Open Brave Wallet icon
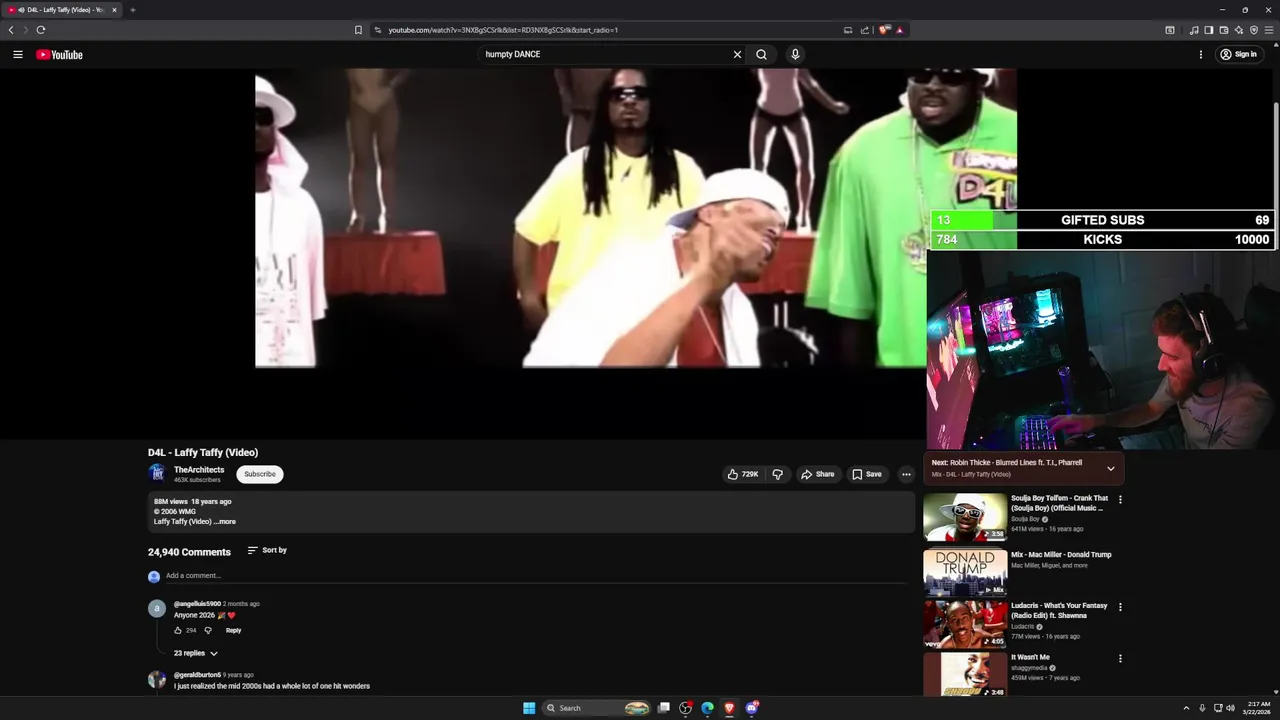Viewport: 1280px width, 720px height. [1223, 30]
